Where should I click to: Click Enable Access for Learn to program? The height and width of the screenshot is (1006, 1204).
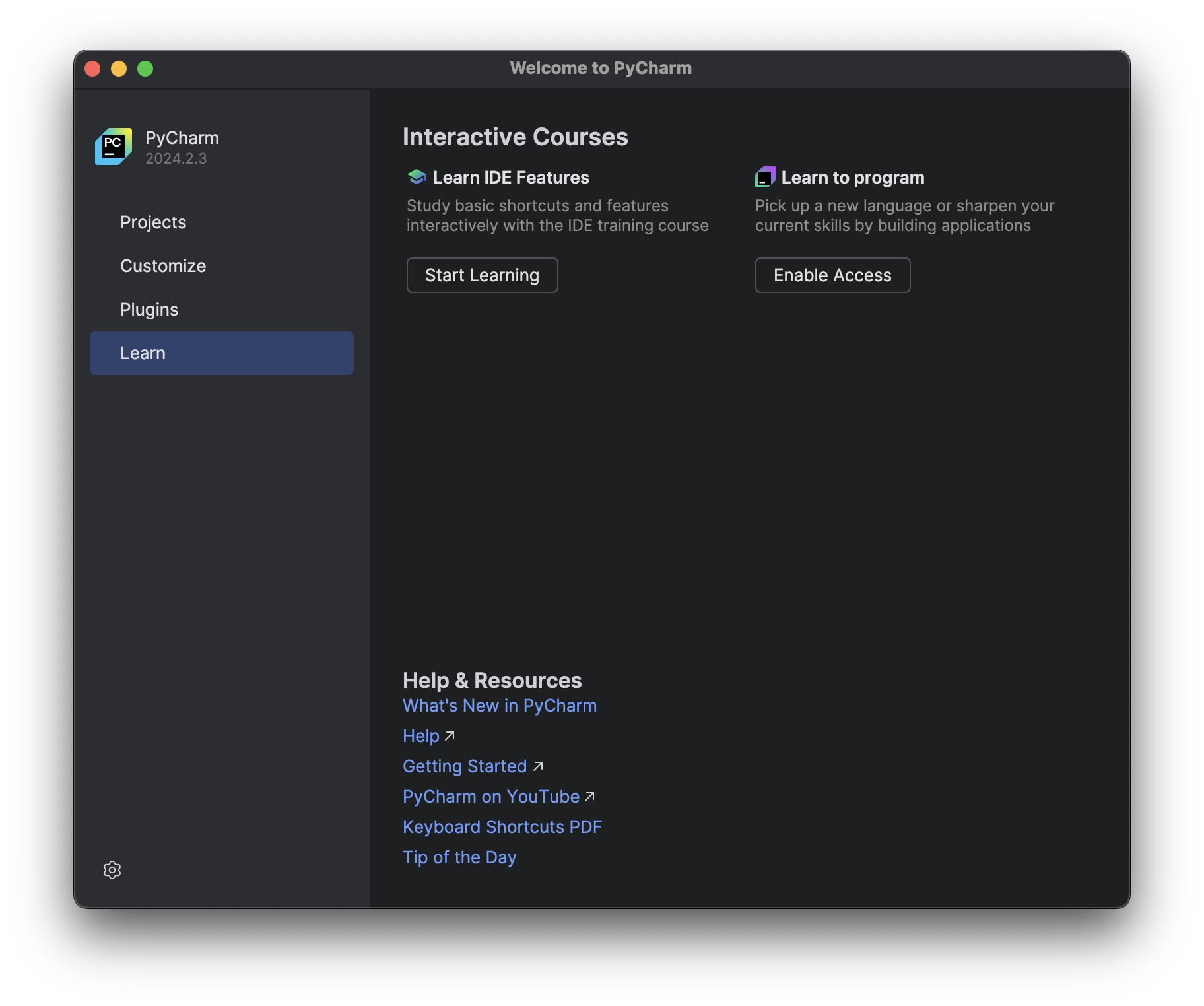click(x=832, y=275)
